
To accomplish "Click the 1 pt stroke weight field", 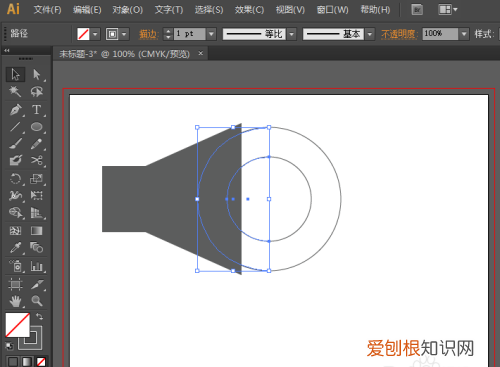I will pos(189,34).
